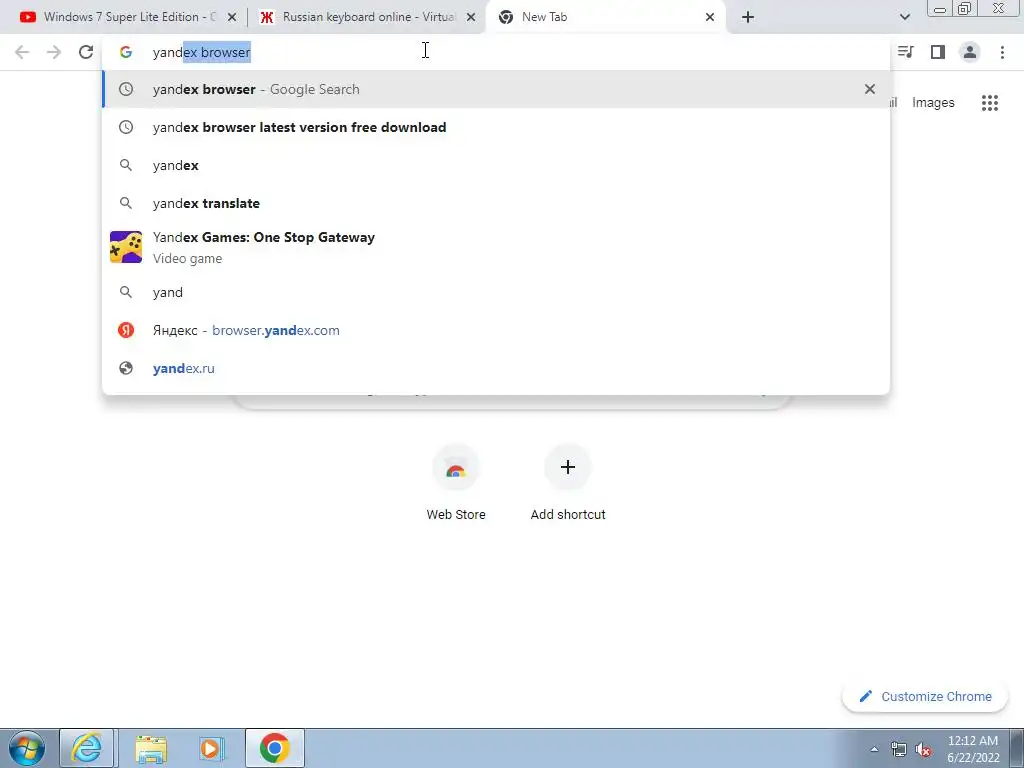
Task: Launch Internet Explorer from taskbar
Action: coord(86,748)
